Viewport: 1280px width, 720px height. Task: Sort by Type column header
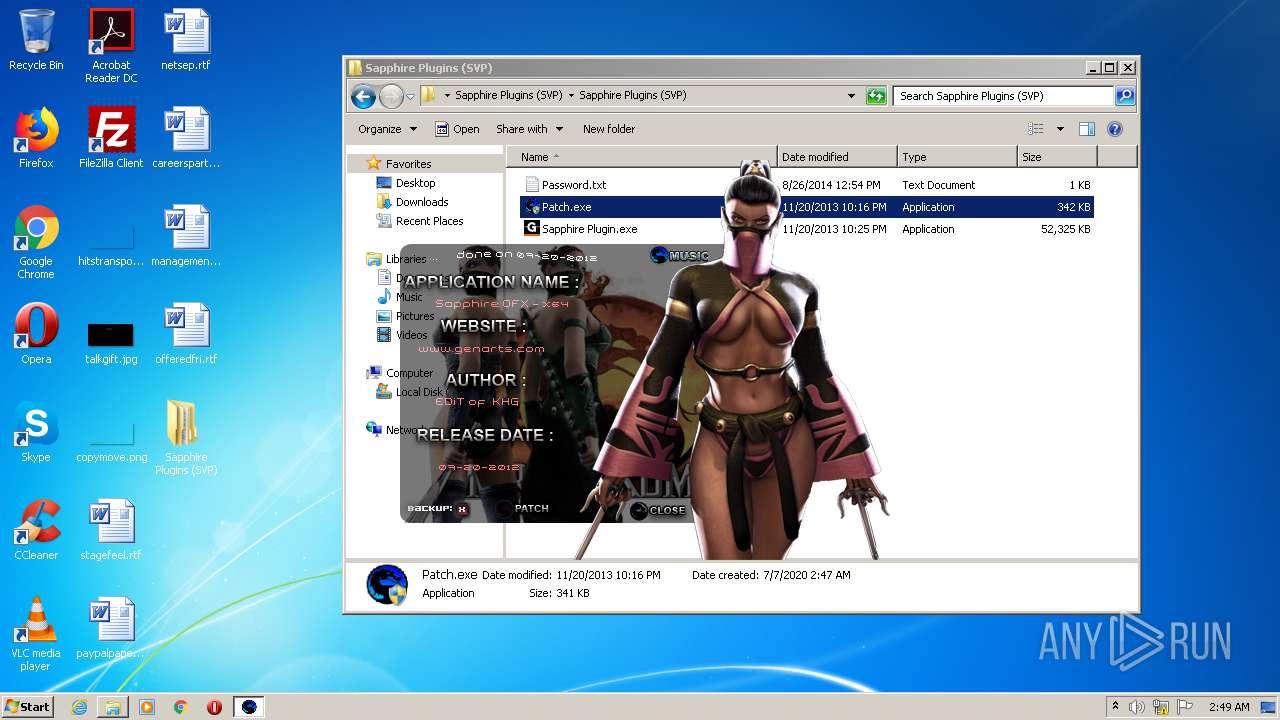[956, 157]
